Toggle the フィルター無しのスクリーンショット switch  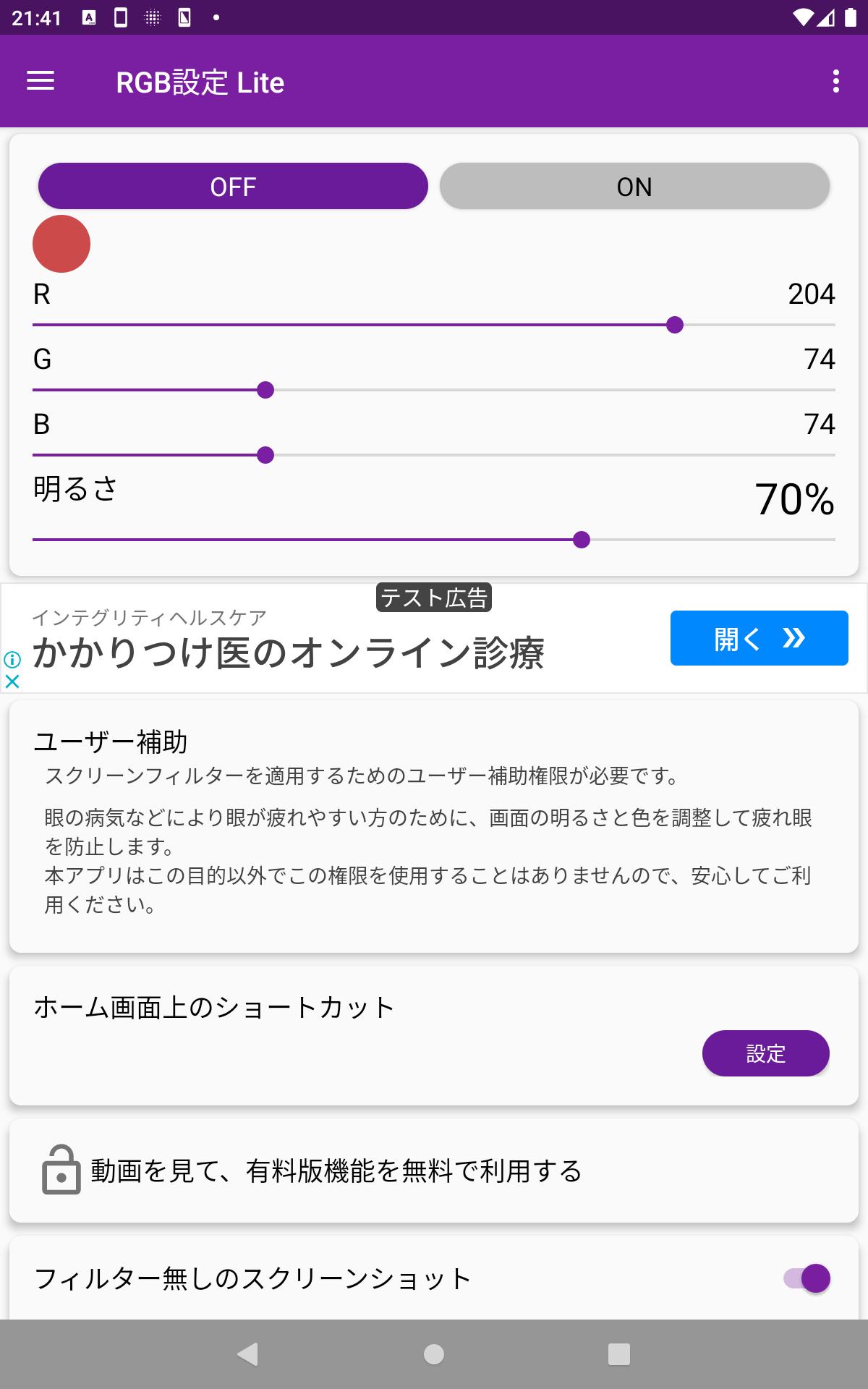(x=807, y=1278)
